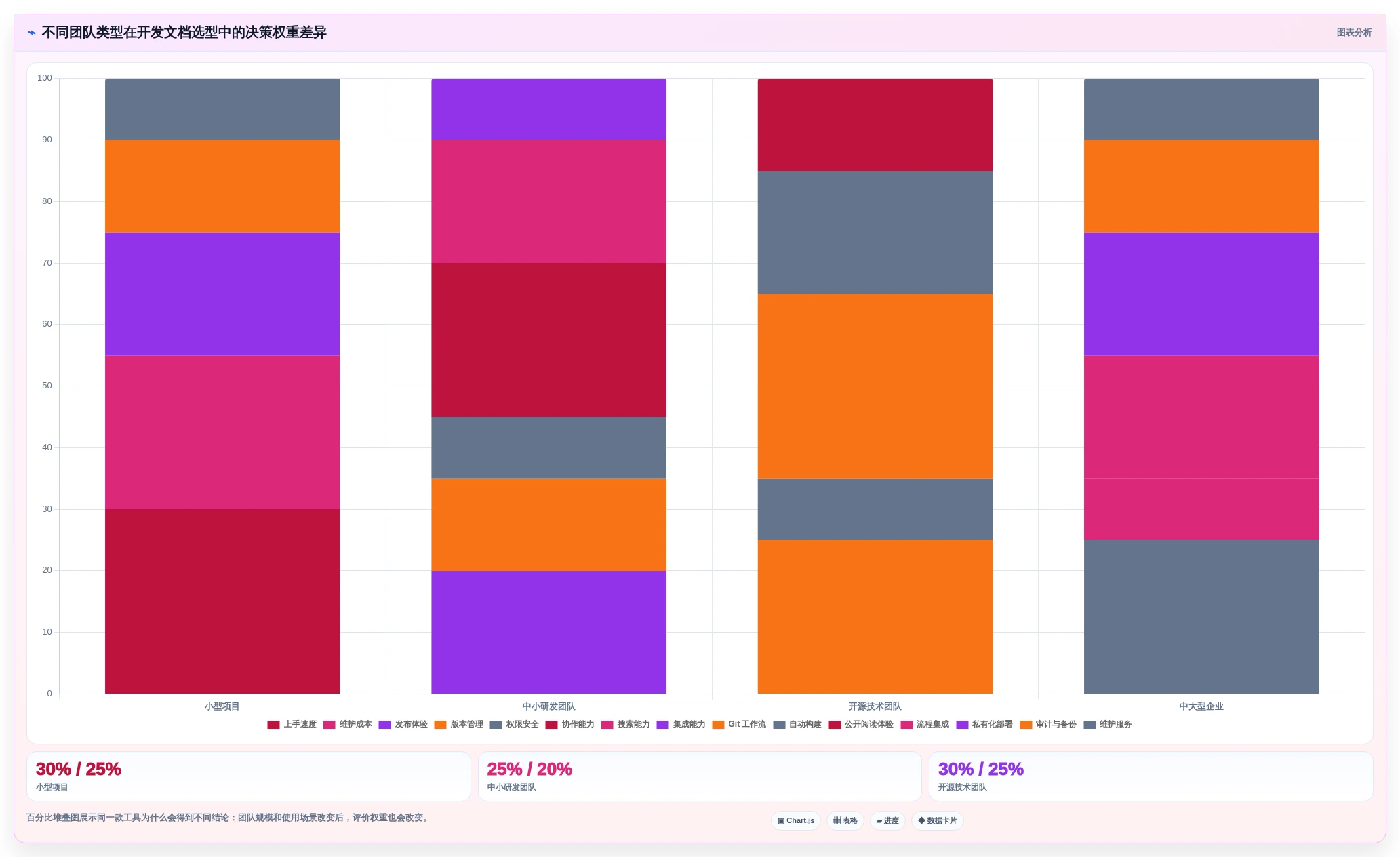Viewport: 1400px width, 857px height.
Task: Click the 开源技术团队 x-axis label
Action: 875,706
